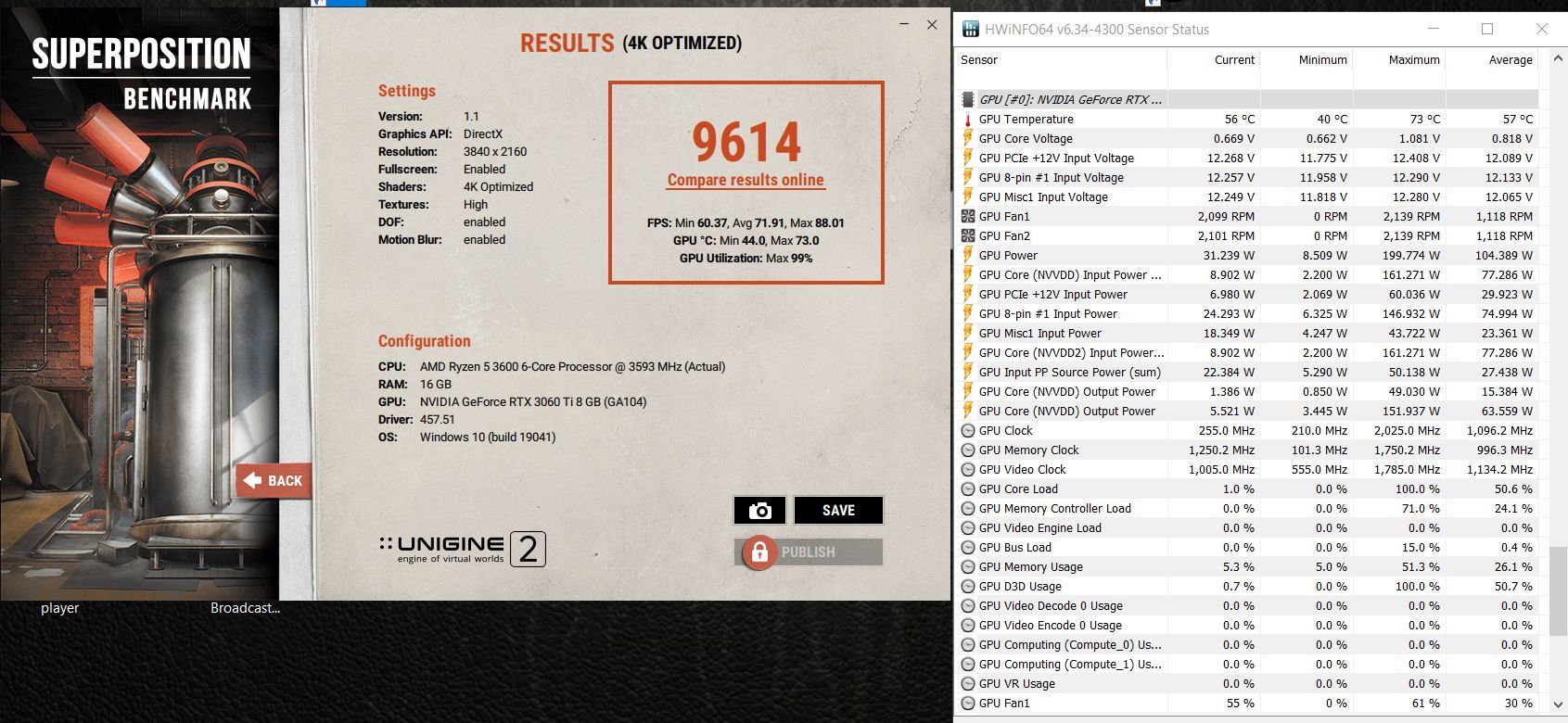Click GPU Core Load maximum 100.0 %
Screen dimensions: 1568x723
pyautogui.click(x=1418, y=489)
